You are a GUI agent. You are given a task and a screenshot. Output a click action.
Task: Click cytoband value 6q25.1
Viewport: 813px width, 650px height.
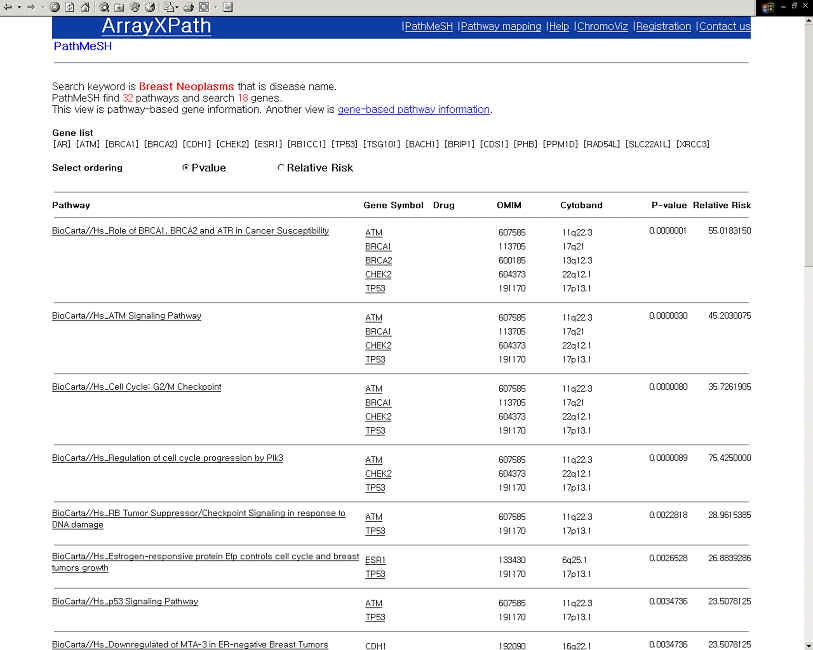click(x=574, y=560)
